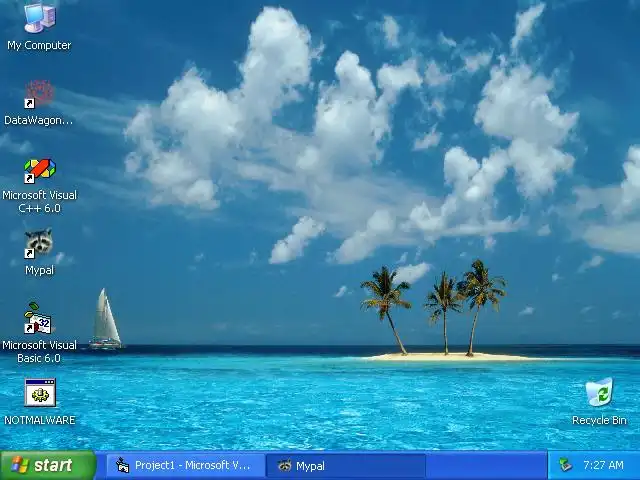Screen dimensions: 640x480
Task: Select the NOTMALWARE desktop file icon
Action: [40, 393]
